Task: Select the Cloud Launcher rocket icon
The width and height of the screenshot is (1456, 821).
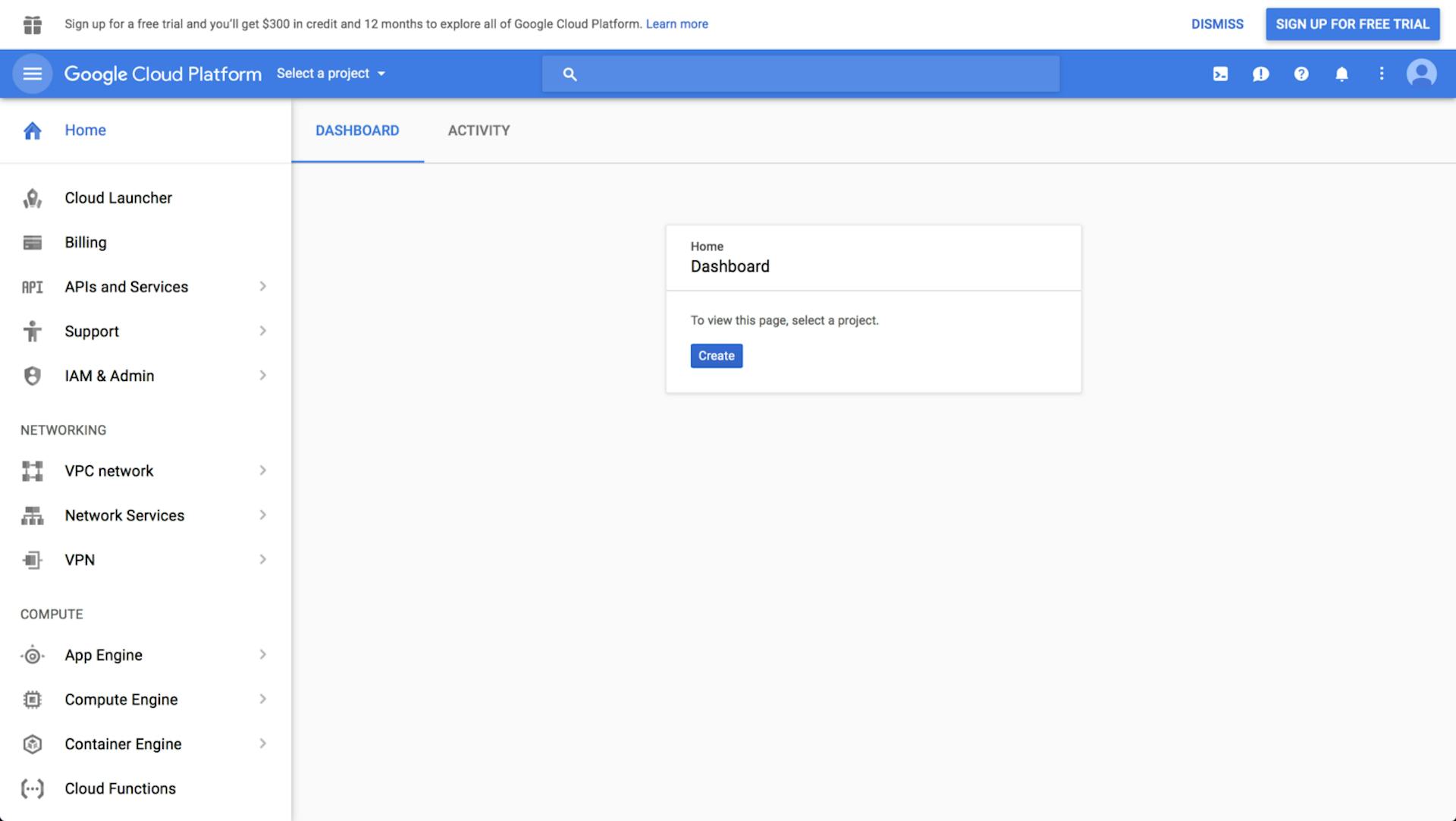Action: (x=32, y=197)
